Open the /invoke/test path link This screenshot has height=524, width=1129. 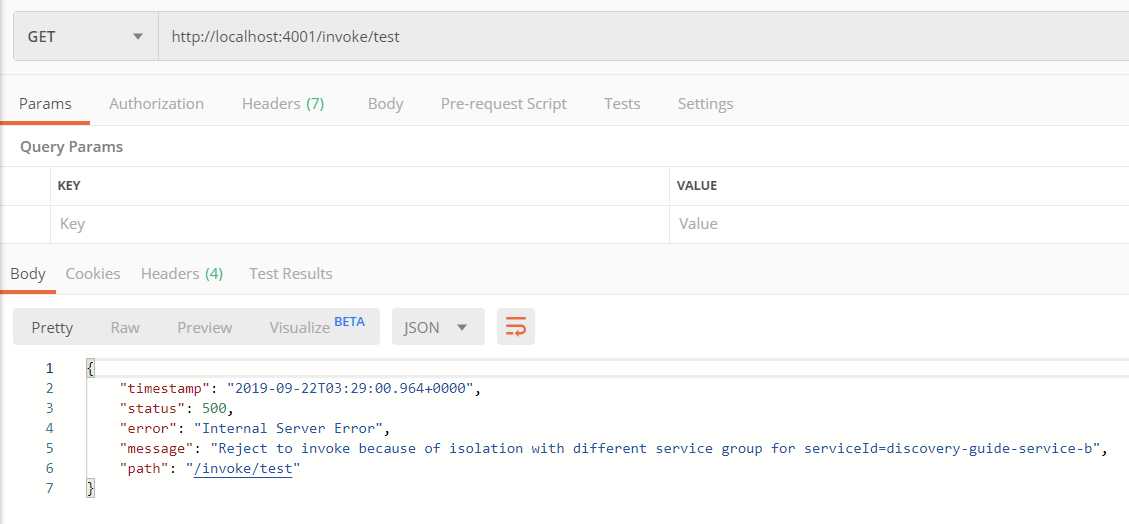[x=243, y=469]
